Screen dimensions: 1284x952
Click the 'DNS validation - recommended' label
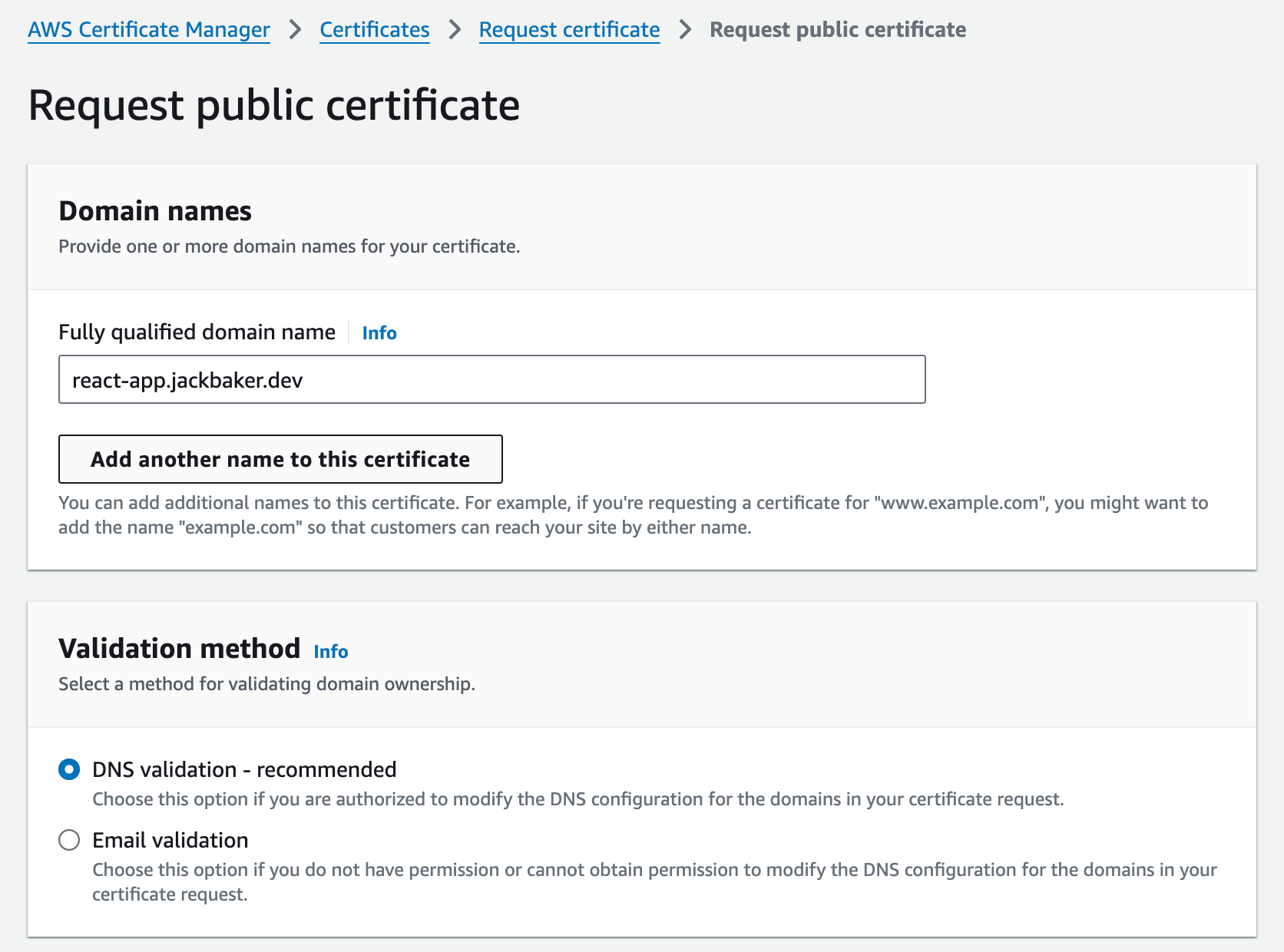click(x=244, y=769)
